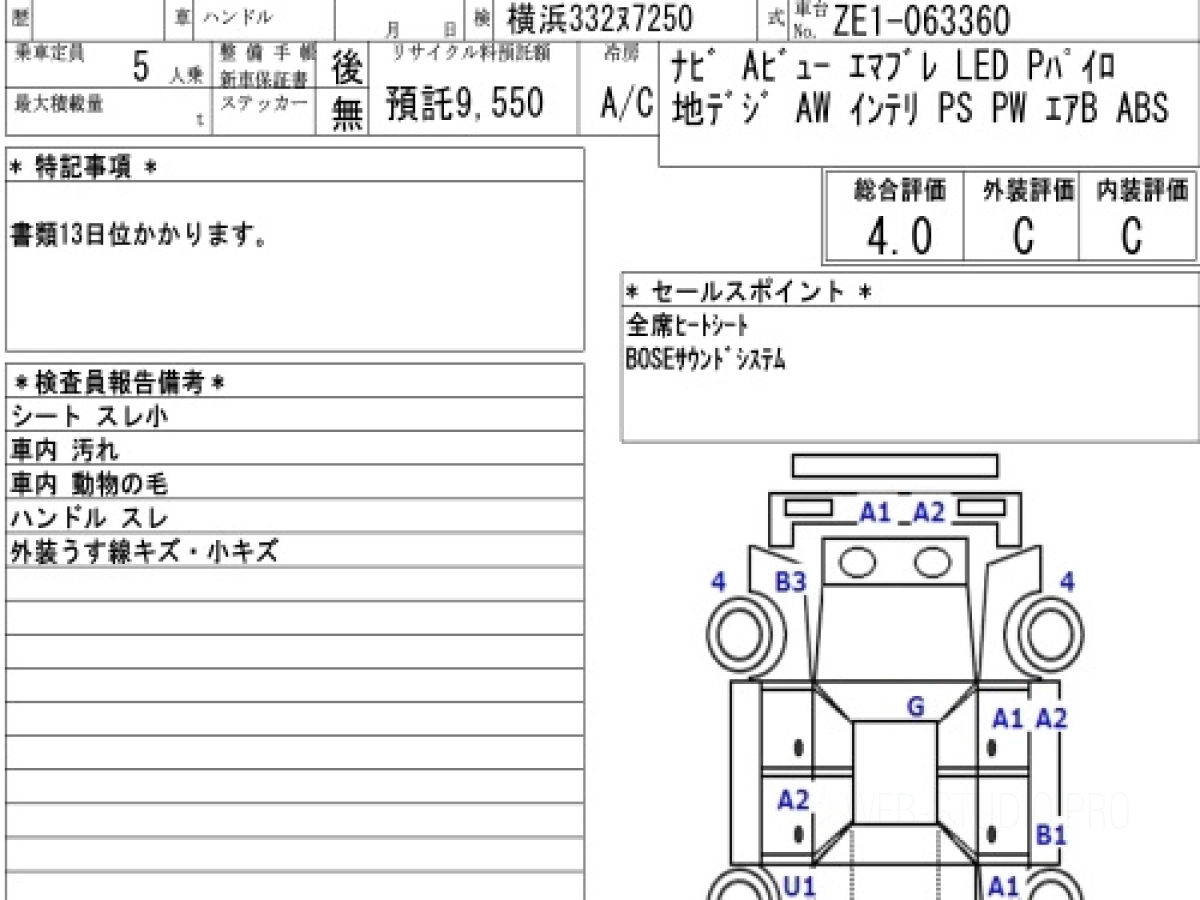Click the B1 damage mark on the diagram
Viewport: 1200px width, 900px height.
(1051, 835)
